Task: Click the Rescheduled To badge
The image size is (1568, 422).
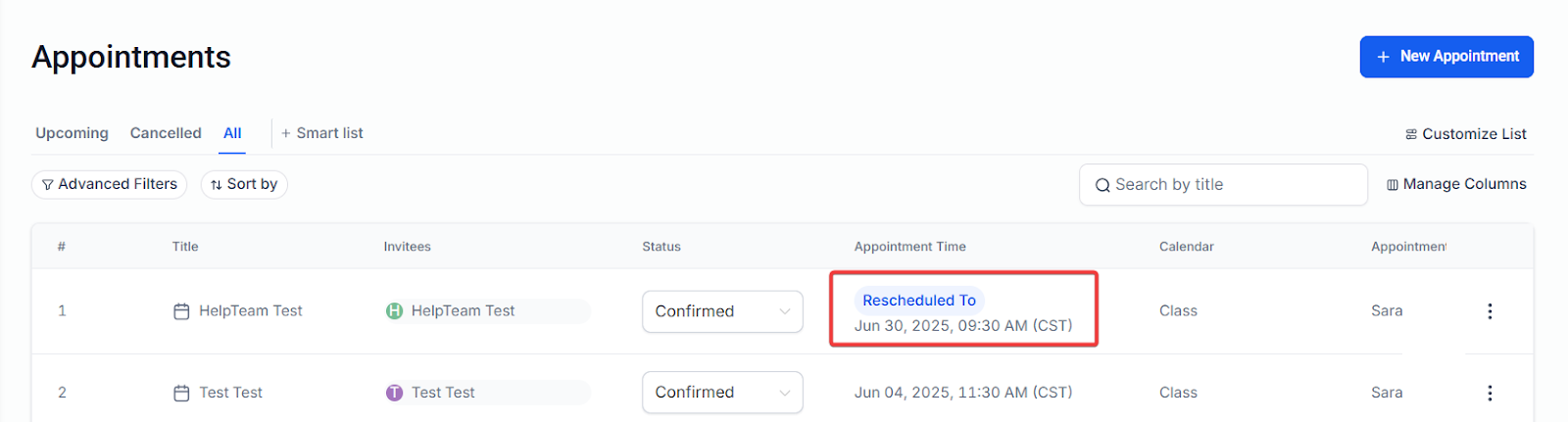Action: 919,301
